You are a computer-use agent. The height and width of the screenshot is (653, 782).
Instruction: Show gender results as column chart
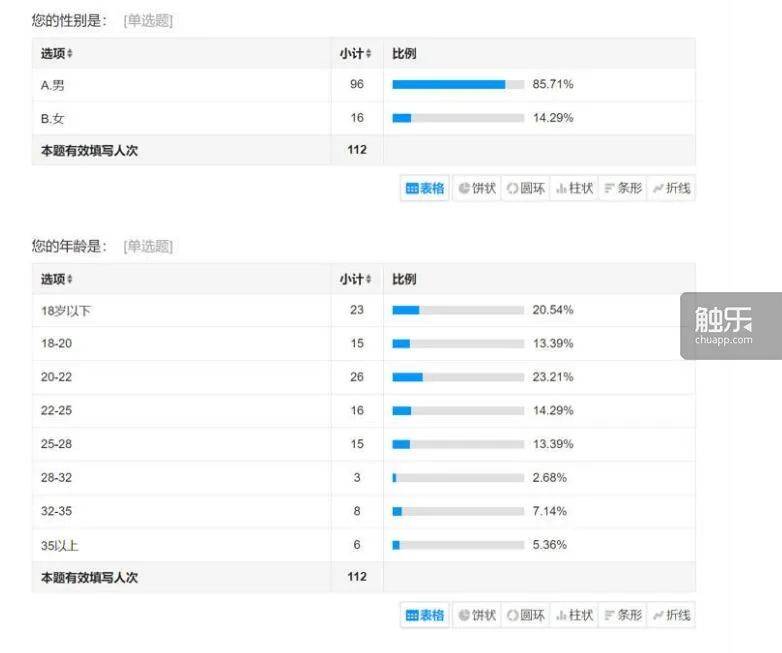[574, 188]
